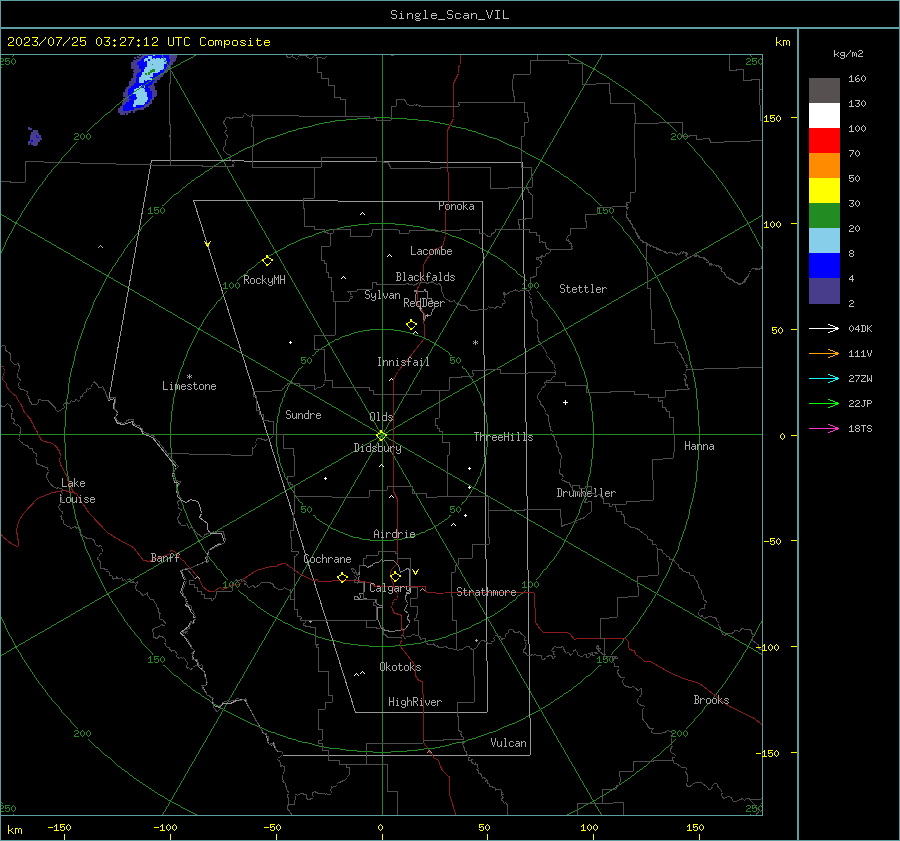Click the Cochrane city label
Screen dimensions: 900x841
tap(327, 559)
